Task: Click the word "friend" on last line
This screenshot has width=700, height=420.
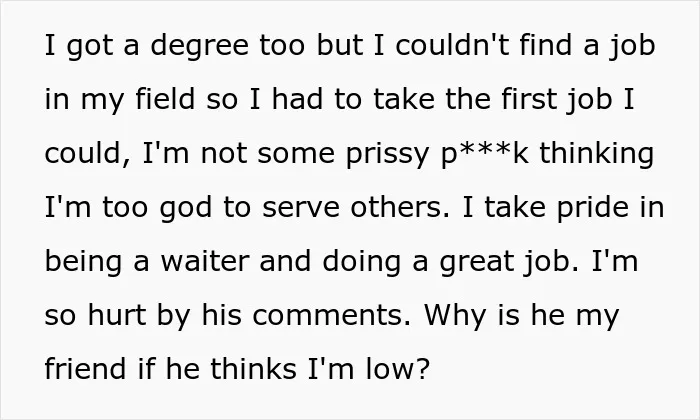Action: click(x=85, y=369)
